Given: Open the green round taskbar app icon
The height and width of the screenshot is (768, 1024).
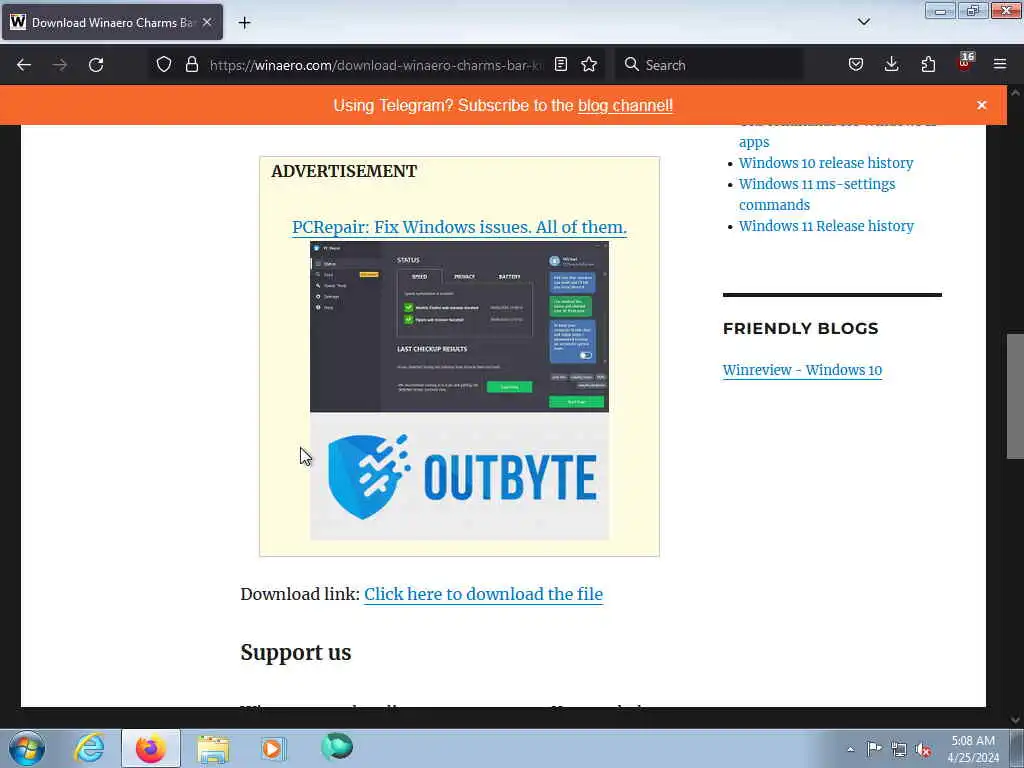Looking at the screenshot, I should pos(336,746).
